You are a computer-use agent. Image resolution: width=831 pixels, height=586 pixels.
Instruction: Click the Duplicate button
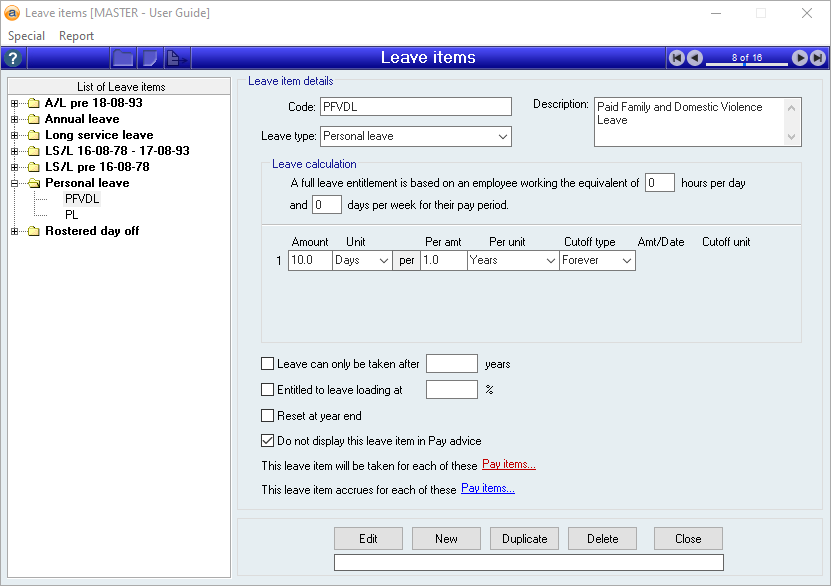click(x=525, y=538)
